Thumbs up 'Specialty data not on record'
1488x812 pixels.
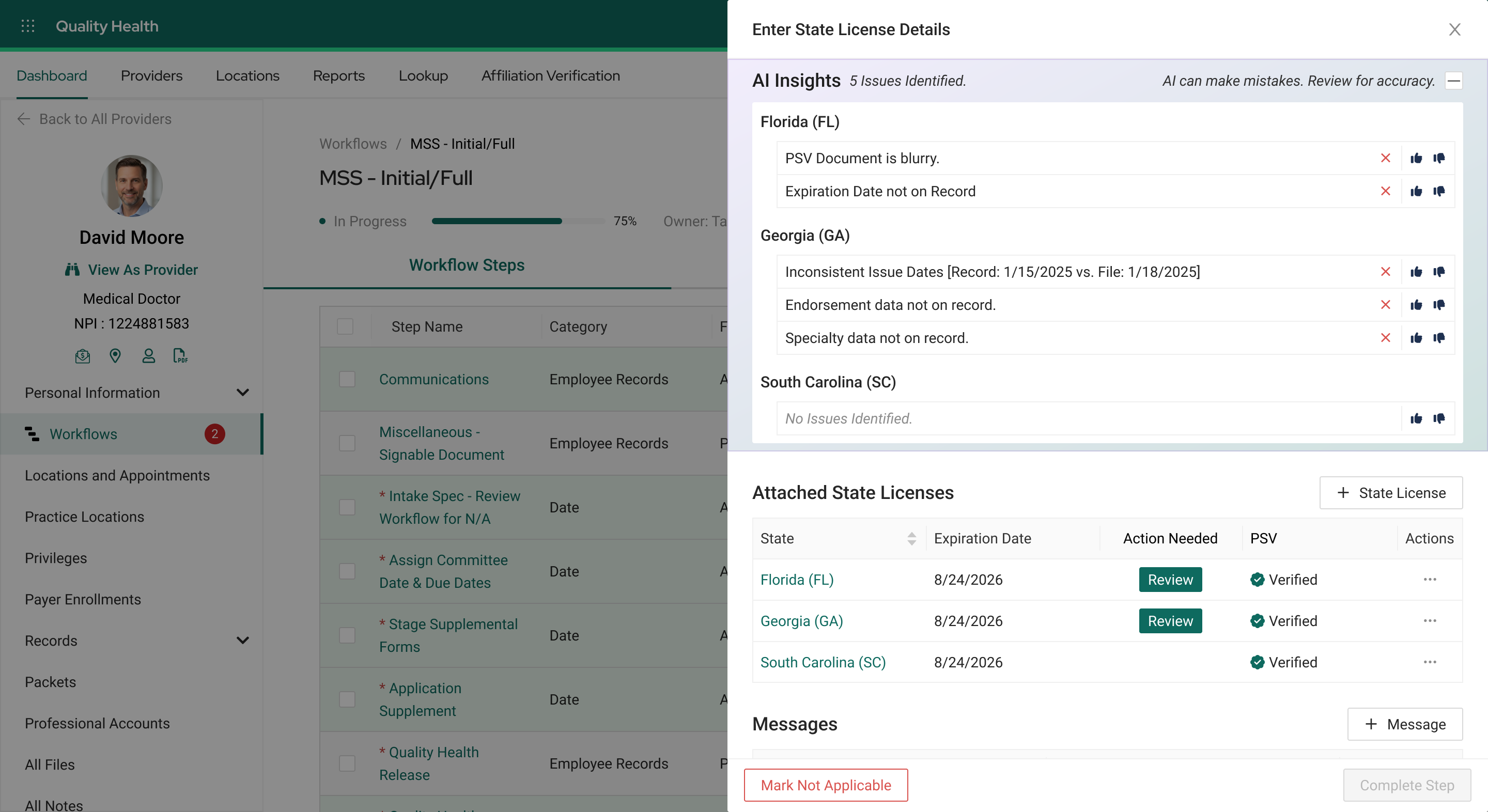1416,338
